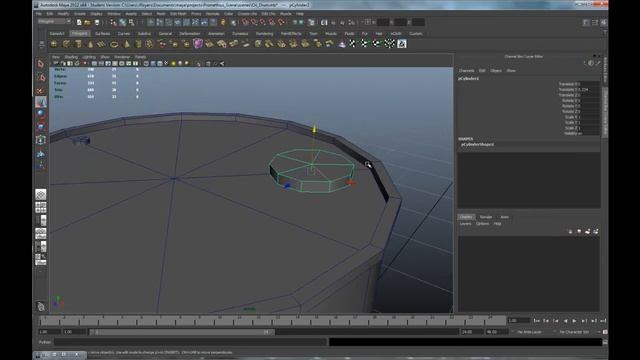The width and height of the screenshot is (640, 360).
Task: Activate the Universal Manipulator tool
Action: pos(40,140)
